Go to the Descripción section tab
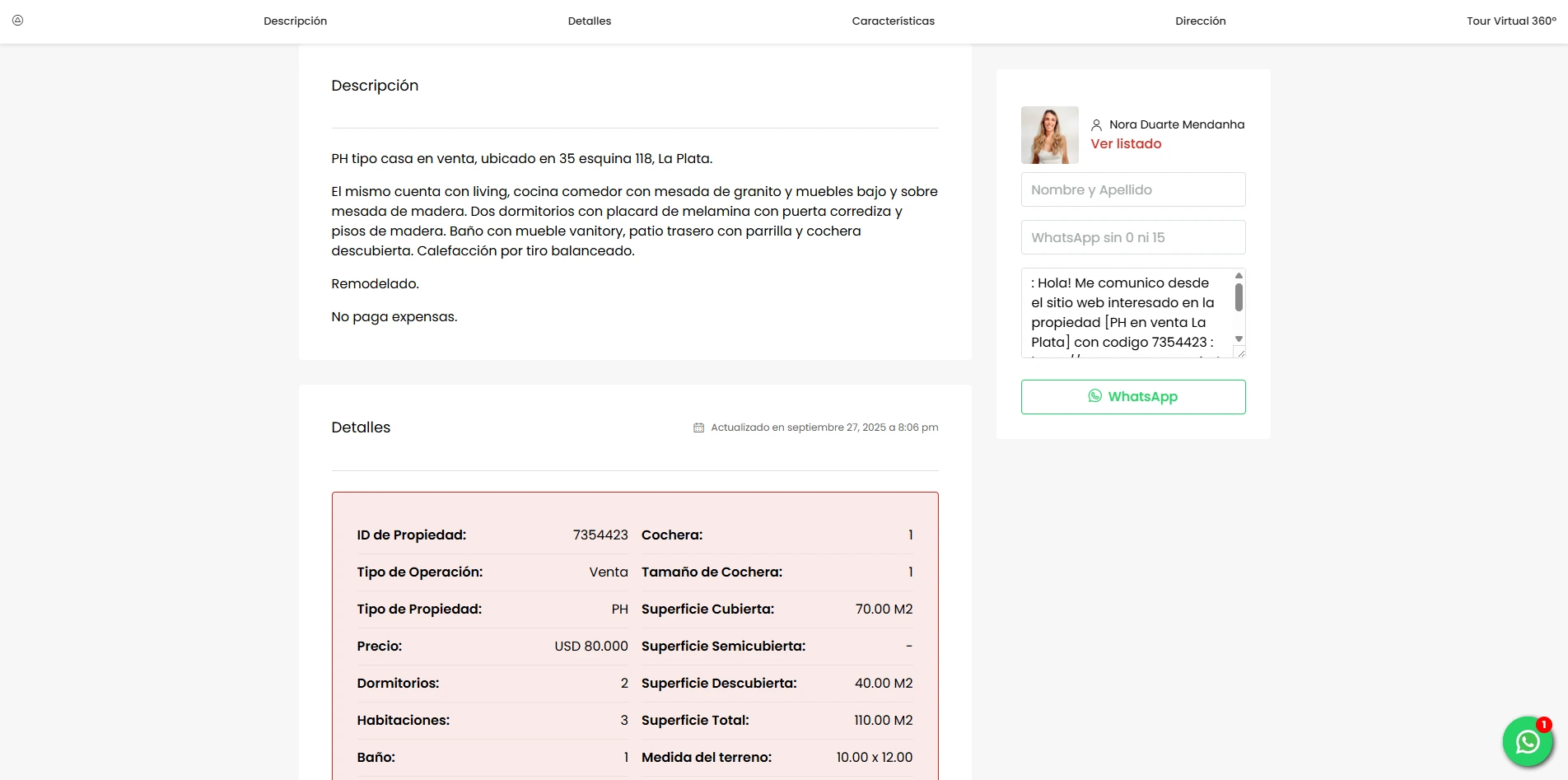The height and width of the screenshot is (780, 1568). click(x=295, y=21)
